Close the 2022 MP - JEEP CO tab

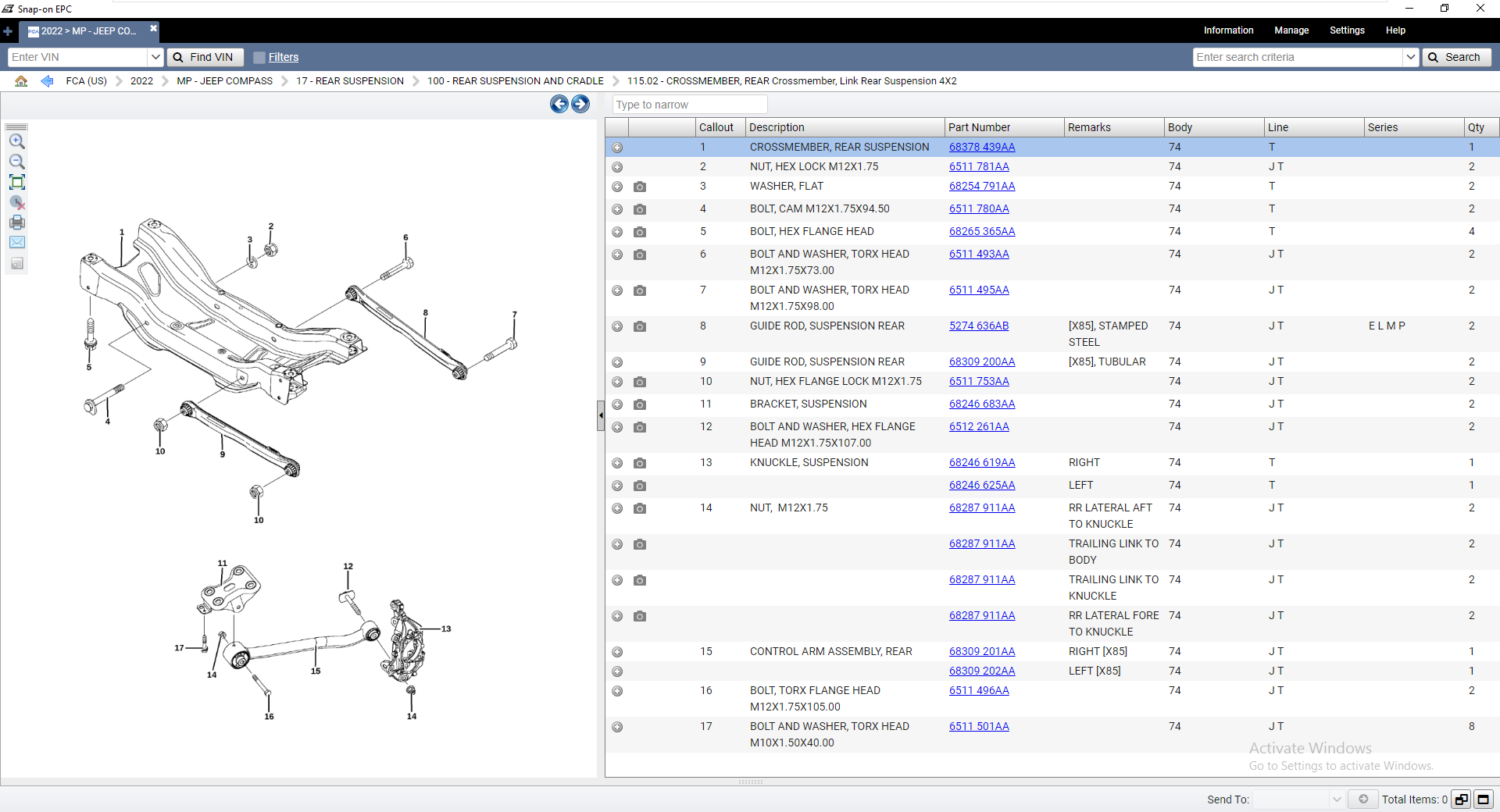pos(153,28)
